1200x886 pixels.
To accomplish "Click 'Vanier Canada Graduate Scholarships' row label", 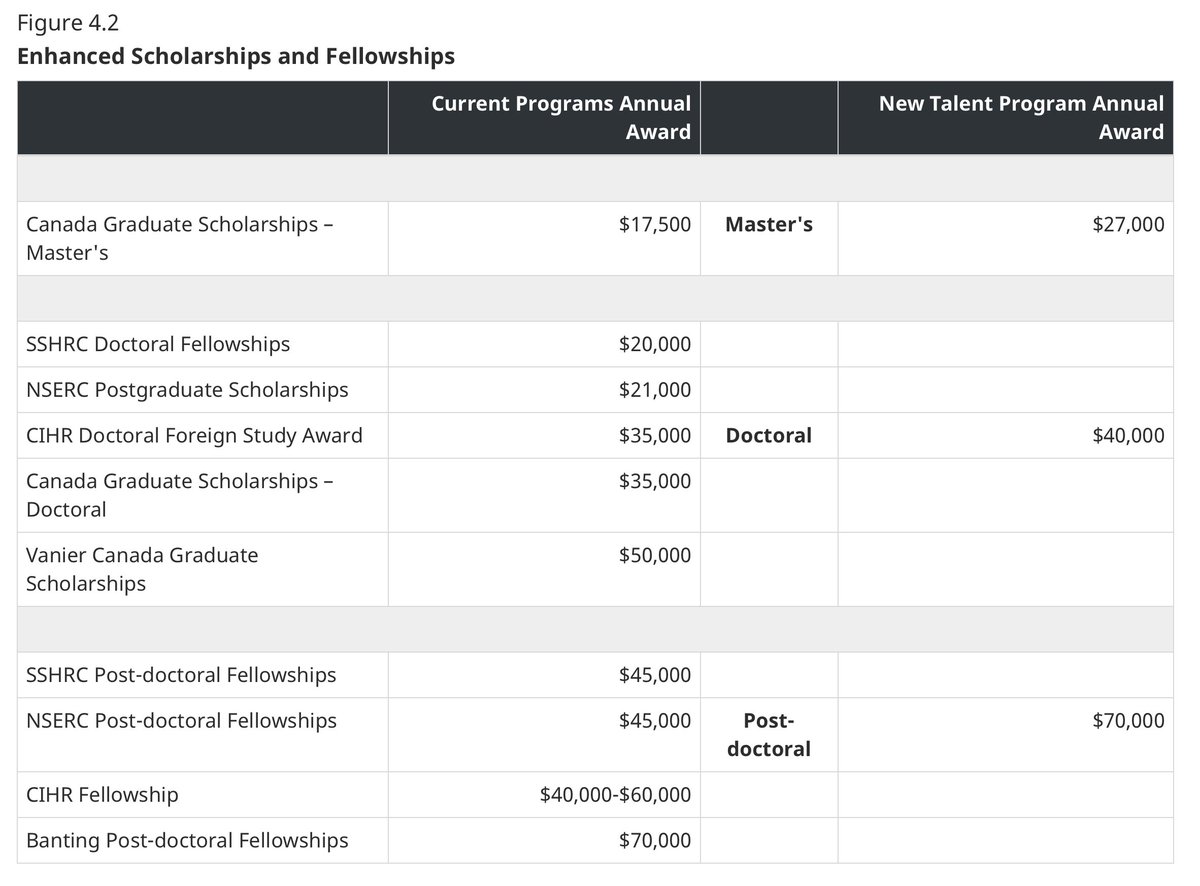I will pos(142,568).
